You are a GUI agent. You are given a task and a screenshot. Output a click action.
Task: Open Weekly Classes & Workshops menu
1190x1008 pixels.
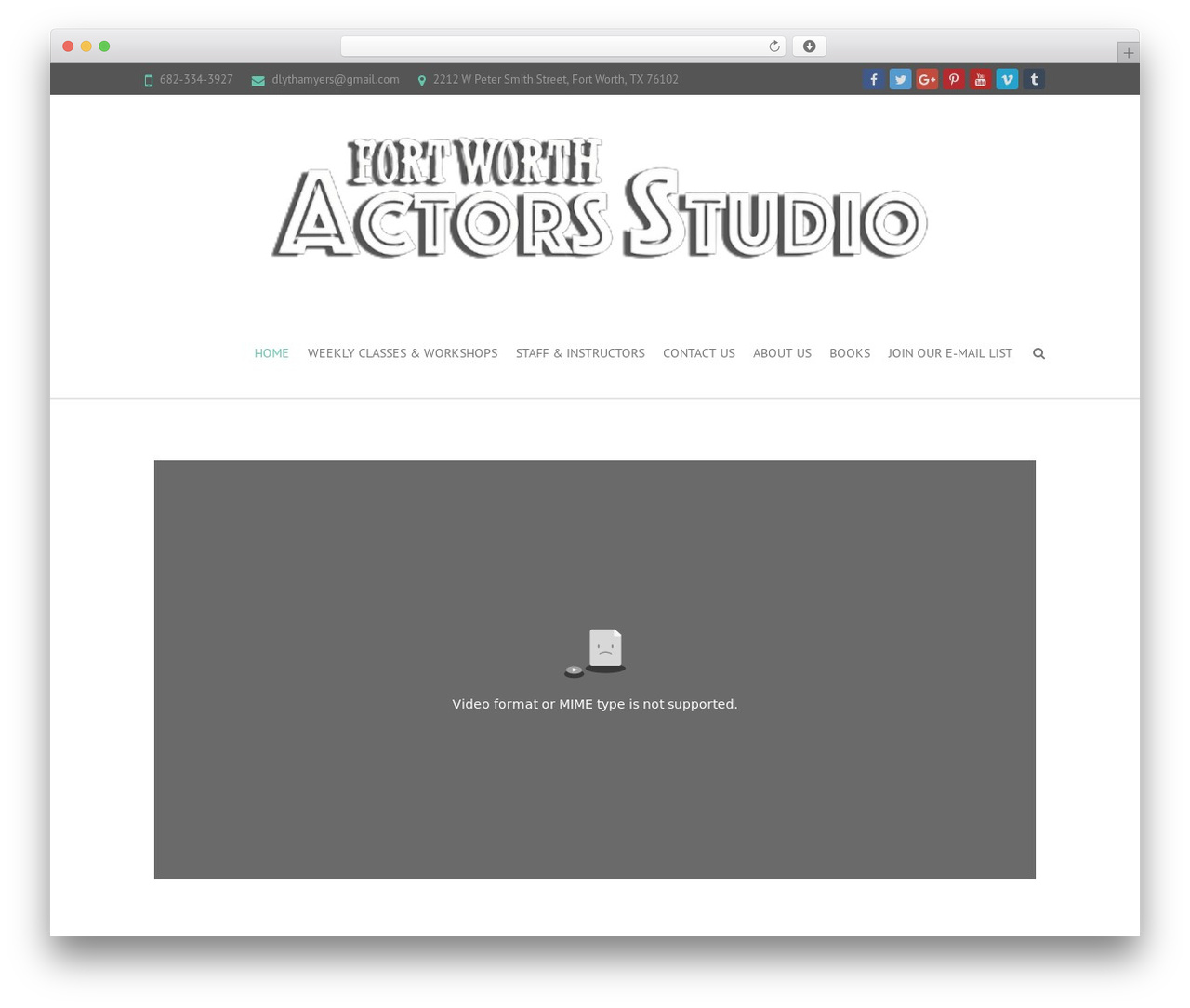click(x=403, y=353)
